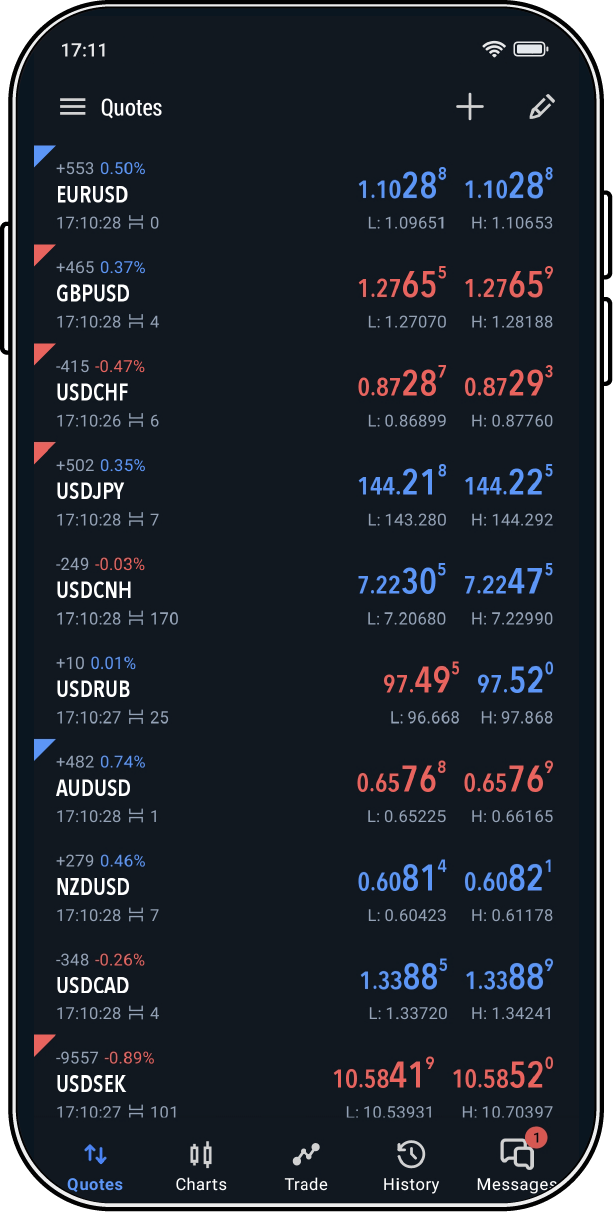Viewport: 613px width, 1227px height.
Task: Open Messages with the unread badge
Action: pos(517,1165)
